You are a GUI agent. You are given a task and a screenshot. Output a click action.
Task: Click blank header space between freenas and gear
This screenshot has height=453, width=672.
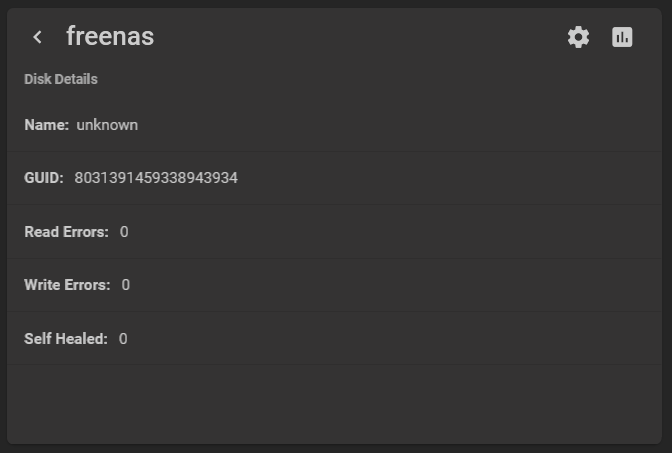(360, 37)
